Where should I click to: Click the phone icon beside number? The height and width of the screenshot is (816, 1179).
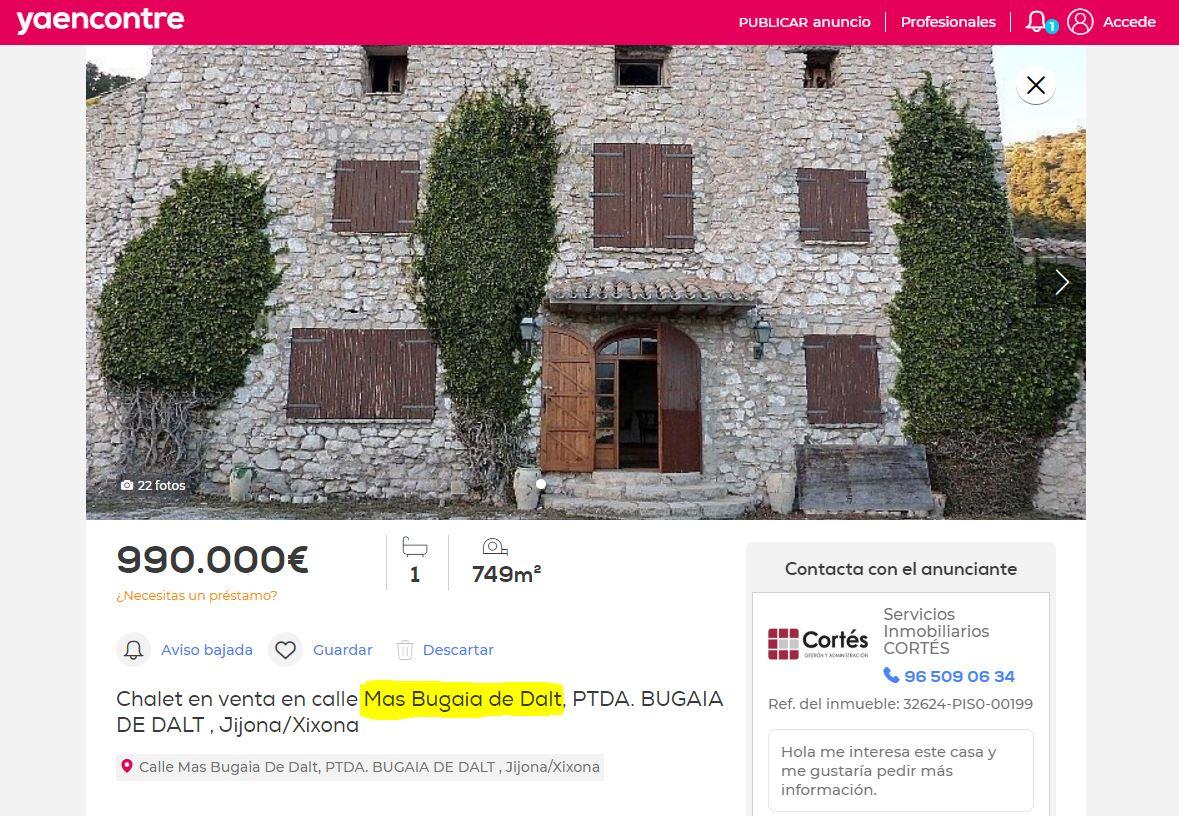click(891, 675)
